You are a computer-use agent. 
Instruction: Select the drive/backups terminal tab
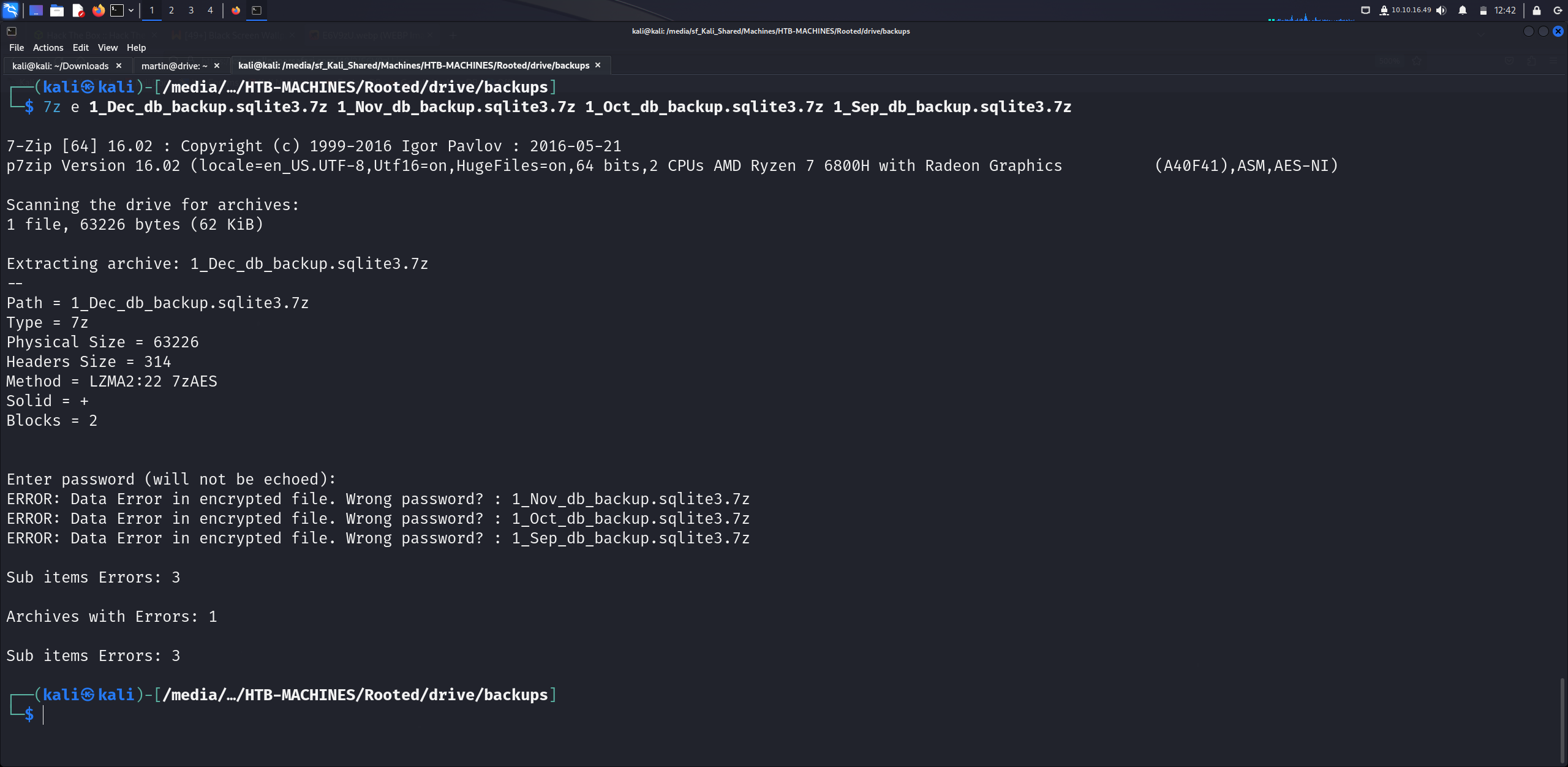click(x=413, y=66)
